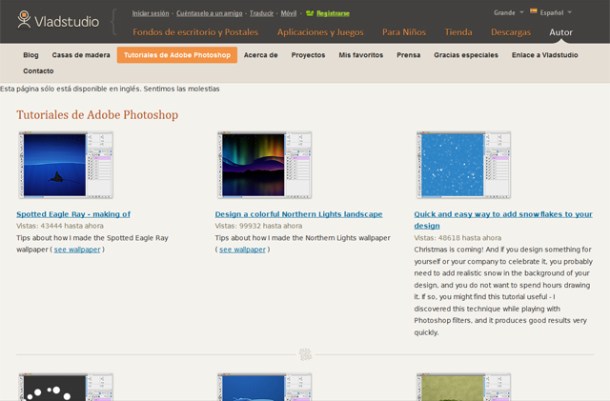
Task: Open the Aplicaciones y Juegos menu
Action: [320, 32]
